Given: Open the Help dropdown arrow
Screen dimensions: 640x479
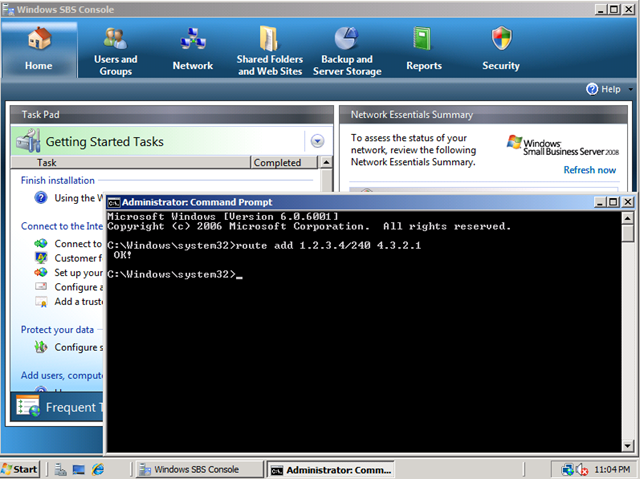Looking at the screenshot, I should click(630, 89).
